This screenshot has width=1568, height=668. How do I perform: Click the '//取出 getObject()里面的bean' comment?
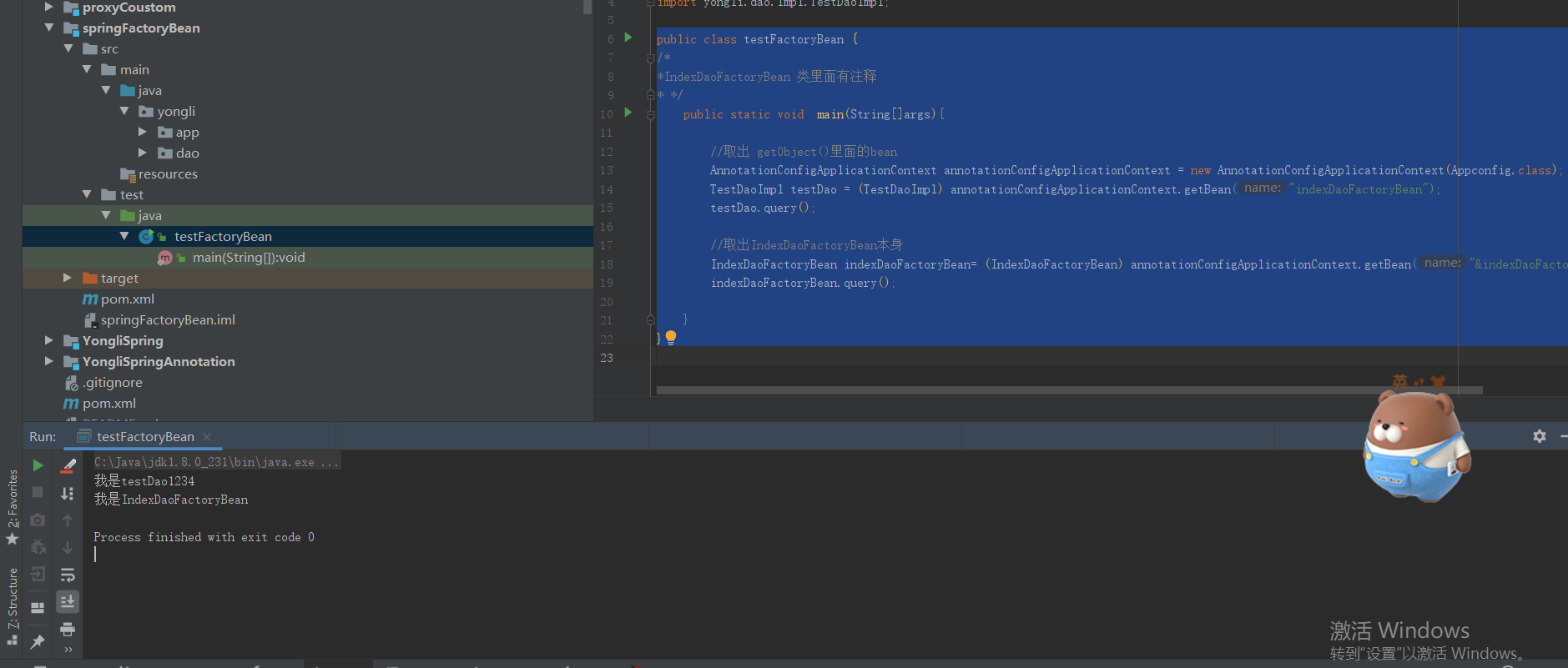(x=804, y=152)
